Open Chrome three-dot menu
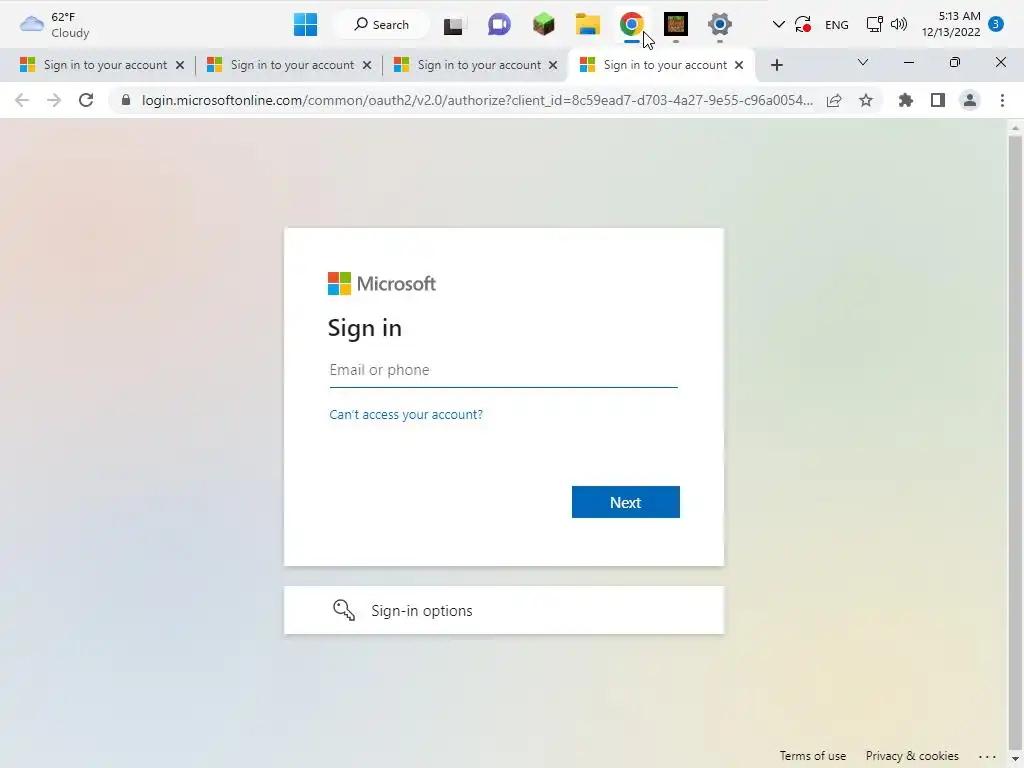Image resolution: width=1024 pixels, height=768 pixels. [1002, 101]
